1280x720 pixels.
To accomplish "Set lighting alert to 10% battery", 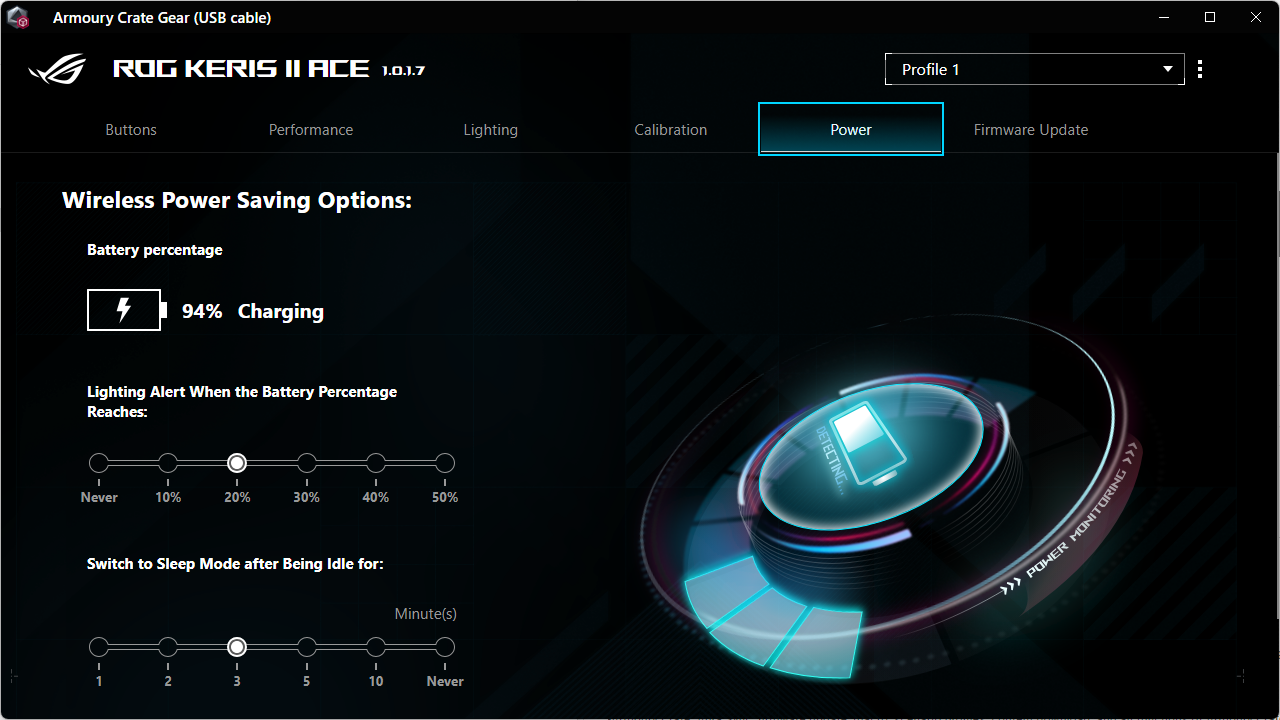I will click(168, 463).
